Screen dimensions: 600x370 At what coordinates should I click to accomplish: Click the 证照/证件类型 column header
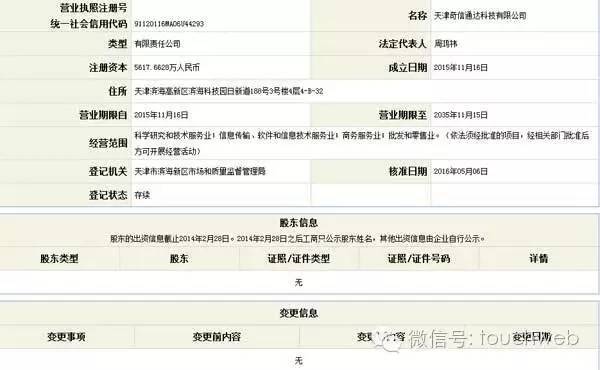[x=299, y=259]
